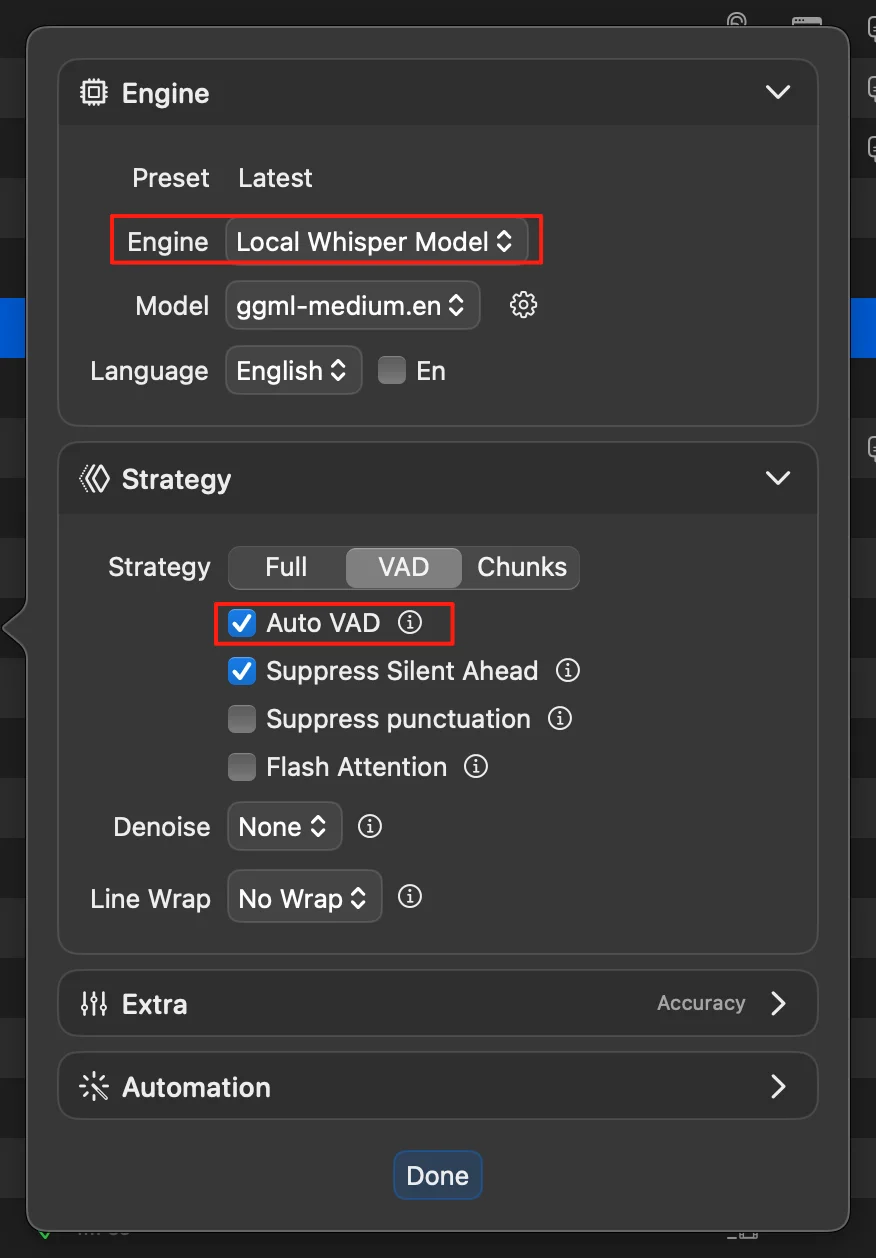Image resolution: width=876 pixels, height=1258 pixels.
Task: Enable Flash Attention checkbox
Action: [x=242, y=767]
